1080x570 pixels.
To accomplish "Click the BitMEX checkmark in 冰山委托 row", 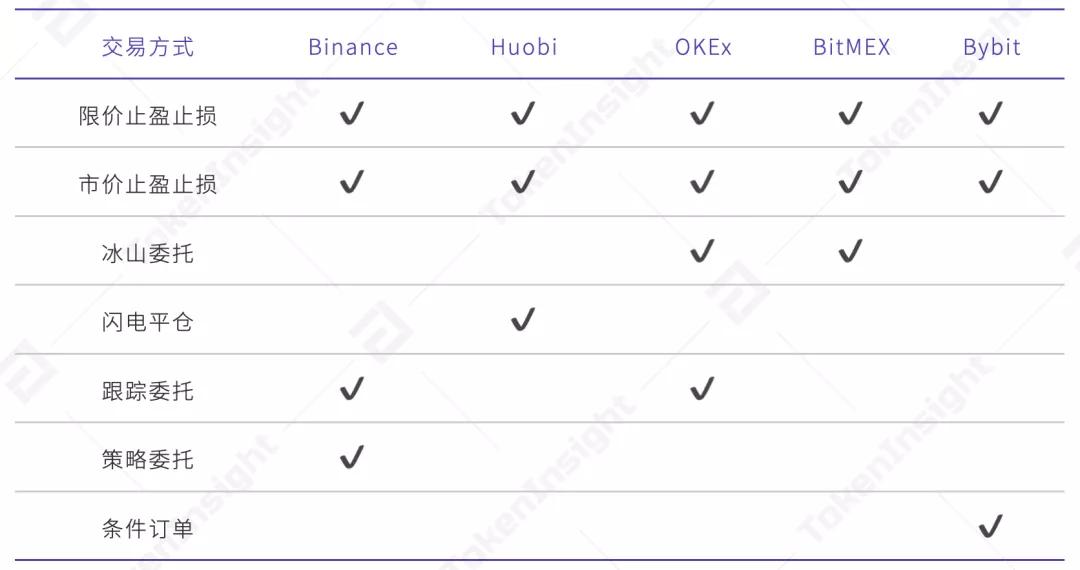I will (850, 252).
